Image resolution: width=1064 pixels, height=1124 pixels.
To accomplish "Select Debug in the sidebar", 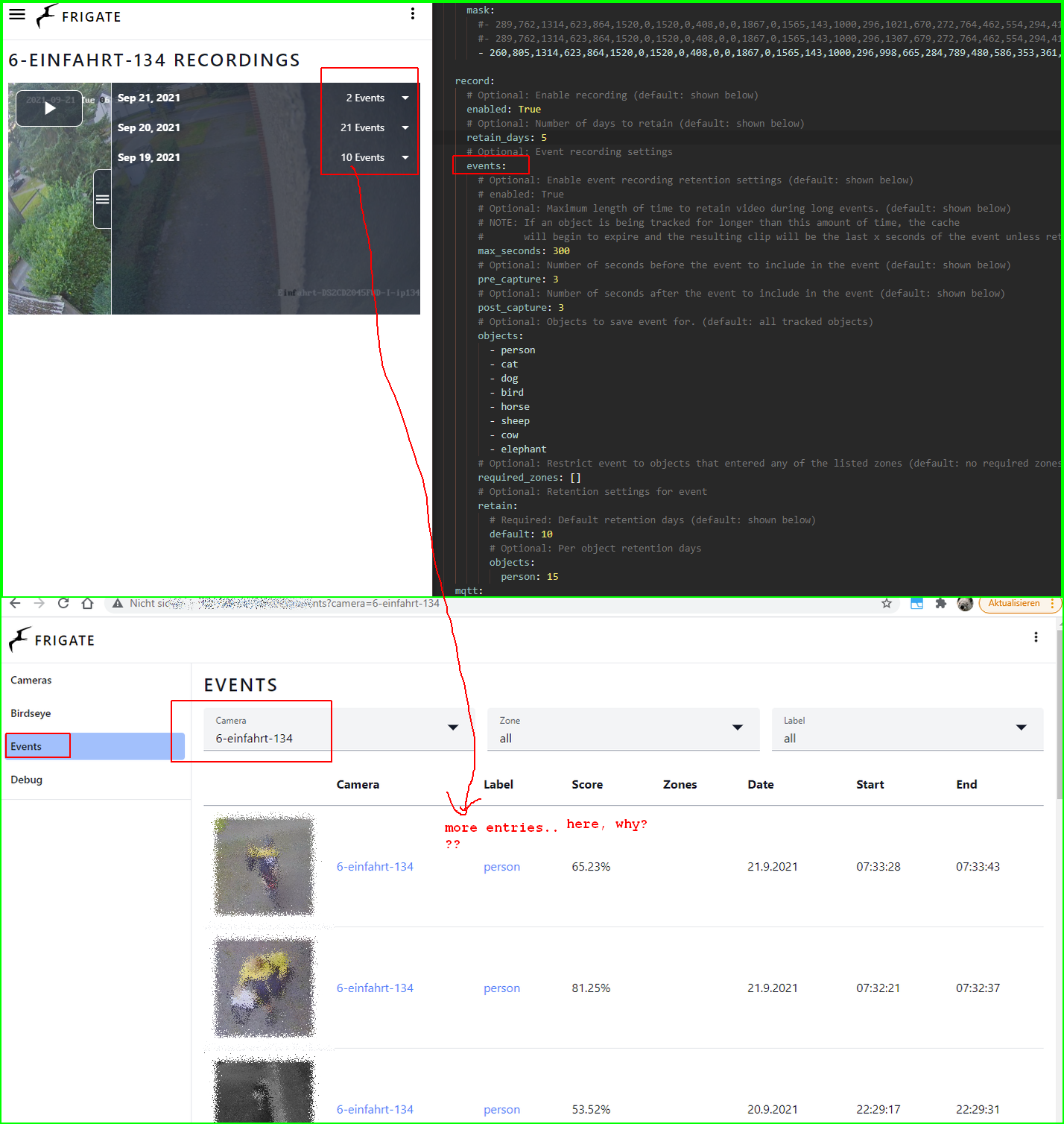I will pyautogui.click(x=27, y=780).
